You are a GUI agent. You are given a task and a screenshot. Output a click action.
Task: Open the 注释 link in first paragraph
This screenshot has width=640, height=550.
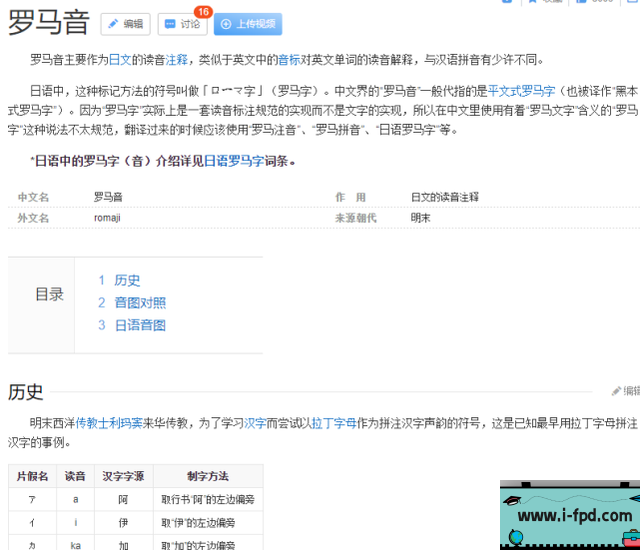click(x=176, y=60)
